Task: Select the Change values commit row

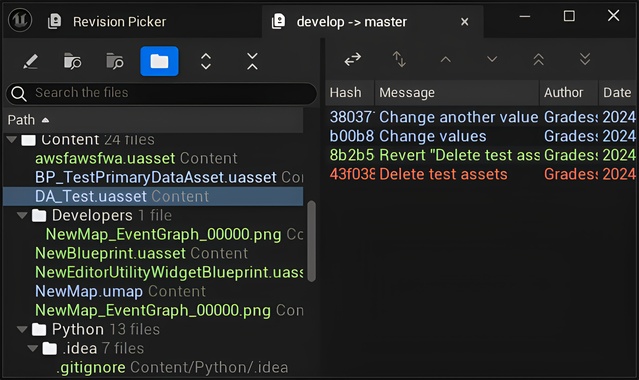Action: point(482,136)
